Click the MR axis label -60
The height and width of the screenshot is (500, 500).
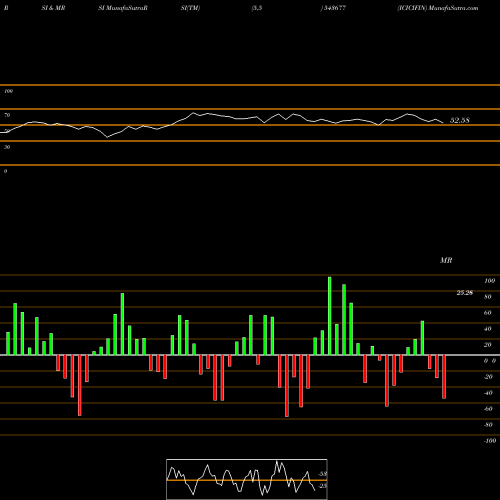(x=488, y=409)
